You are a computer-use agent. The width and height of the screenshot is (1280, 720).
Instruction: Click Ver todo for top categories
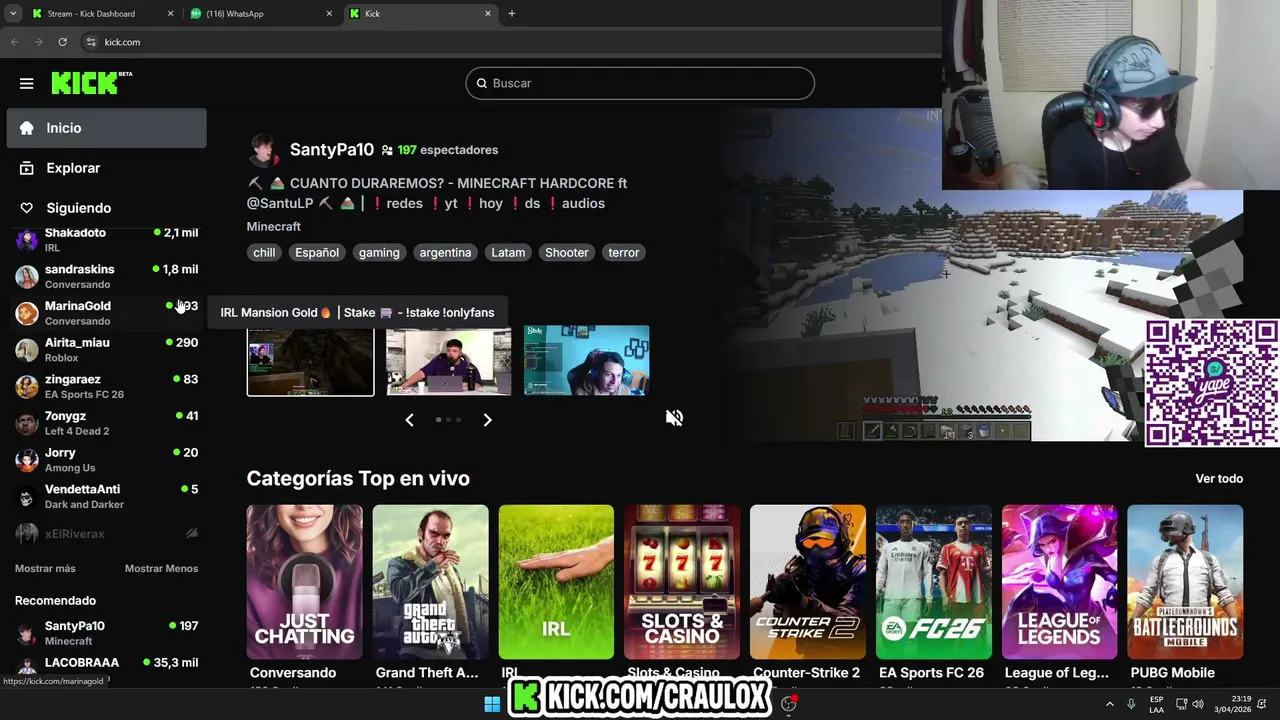1219,478
